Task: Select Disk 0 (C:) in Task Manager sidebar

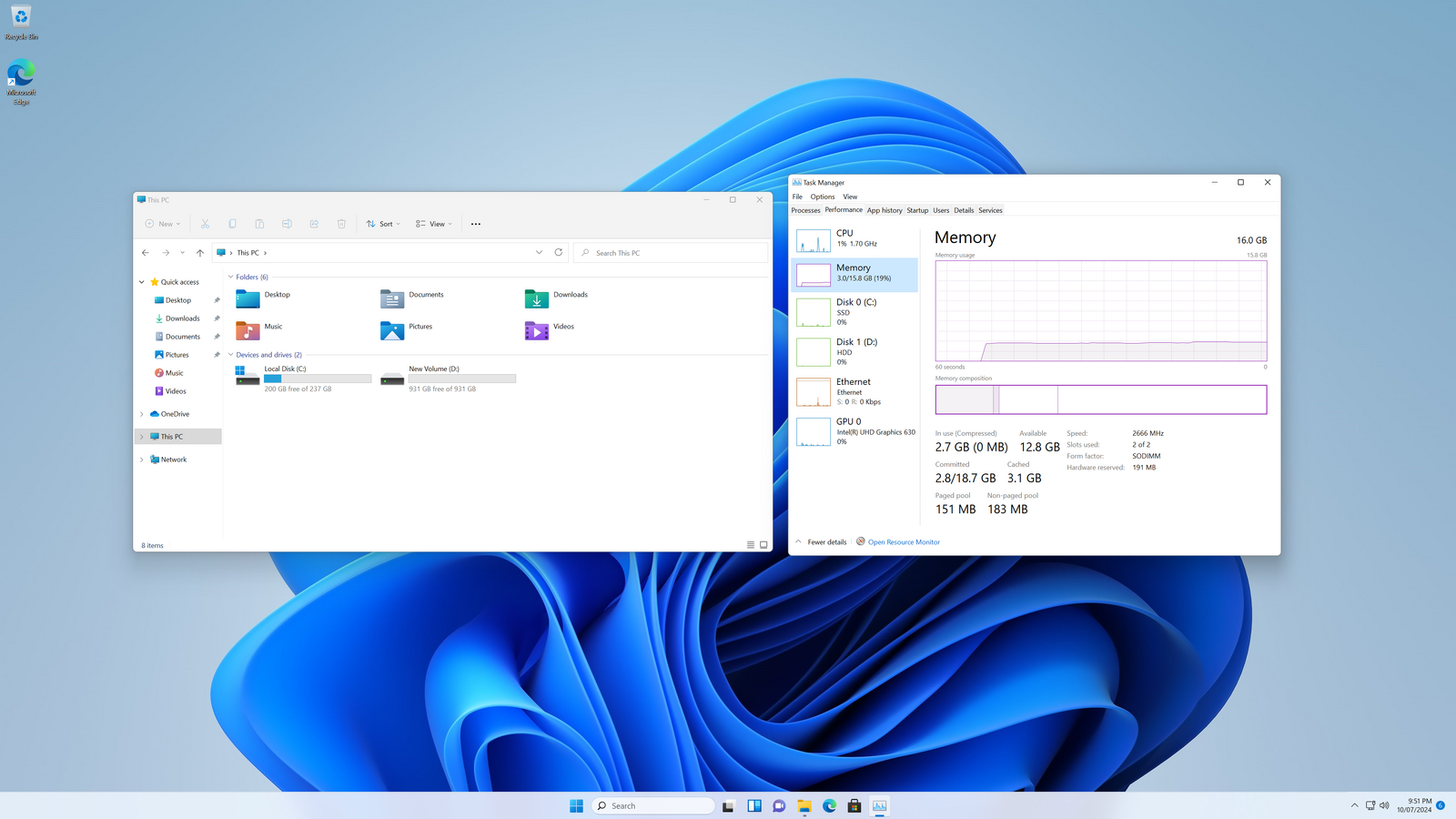Action: [854, 312]
